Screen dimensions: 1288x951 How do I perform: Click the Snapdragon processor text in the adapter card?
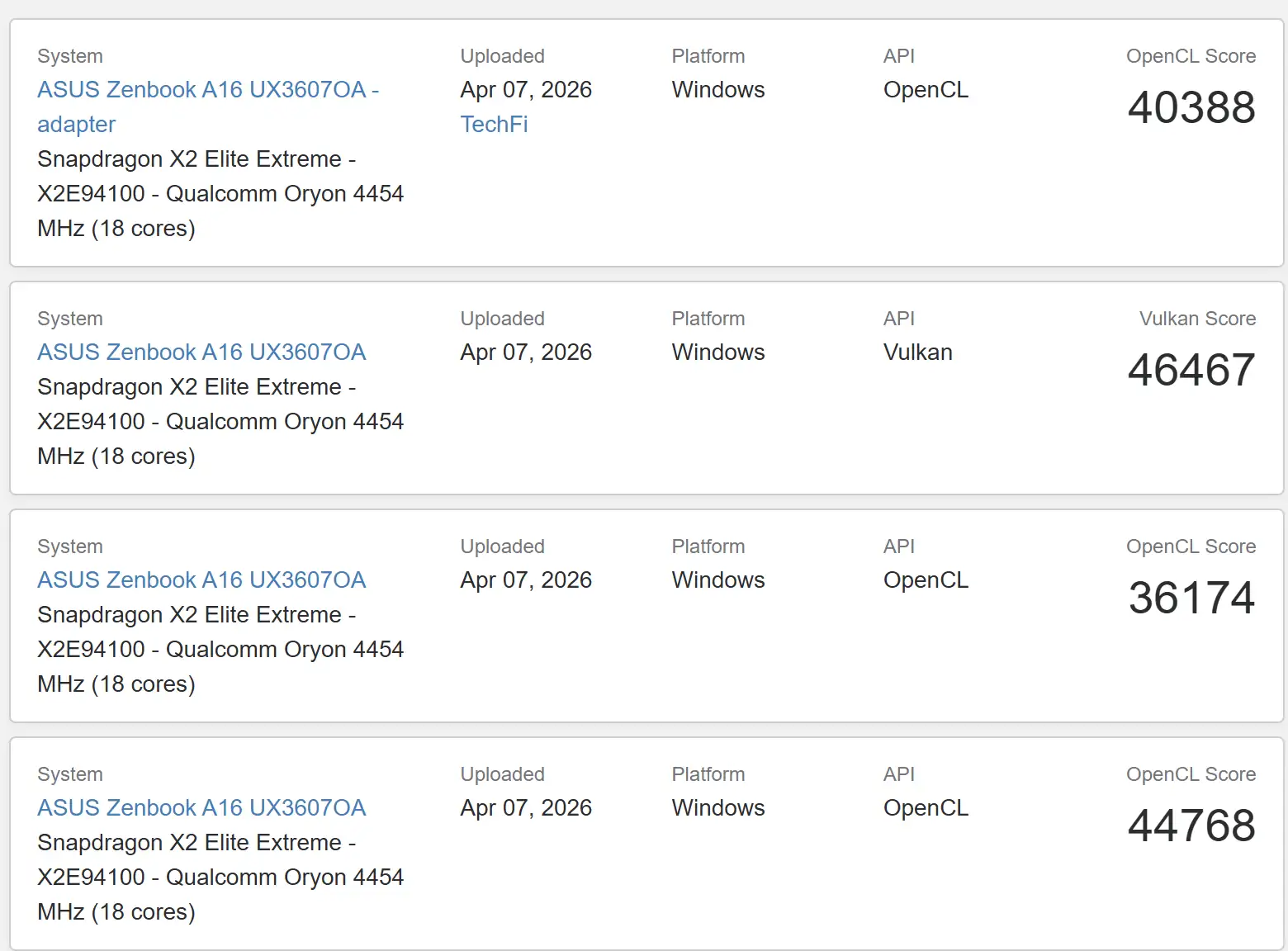pyautogui.click(x=220, y=193)
